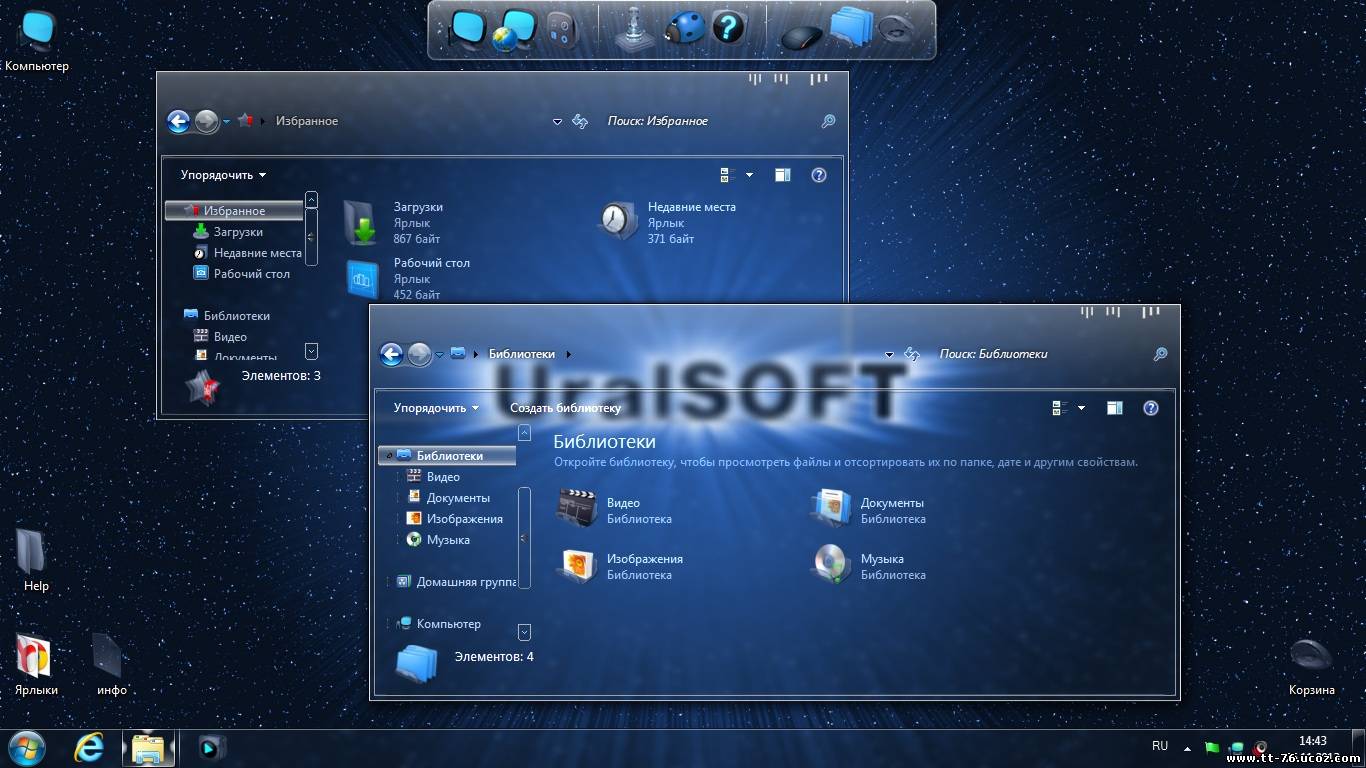Toggle the preview pane in the Избранное window

click(783, 175)
